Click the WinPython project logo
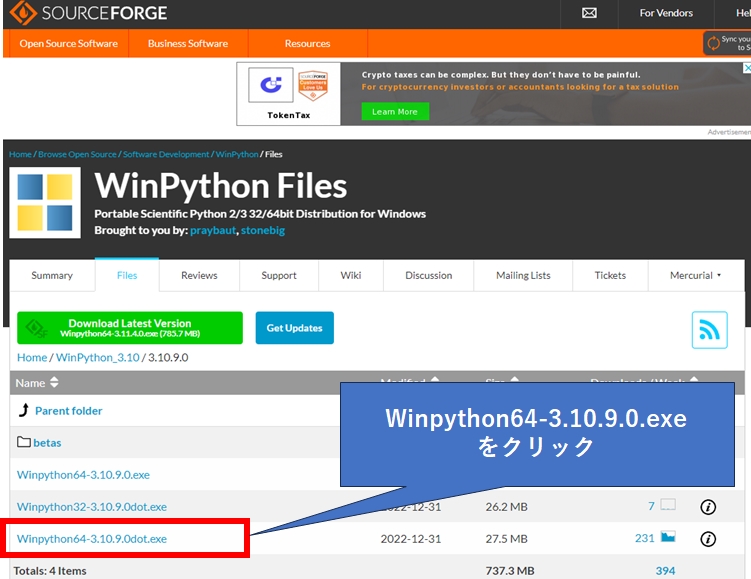This screenshot has height=579, width=751. 45,203
